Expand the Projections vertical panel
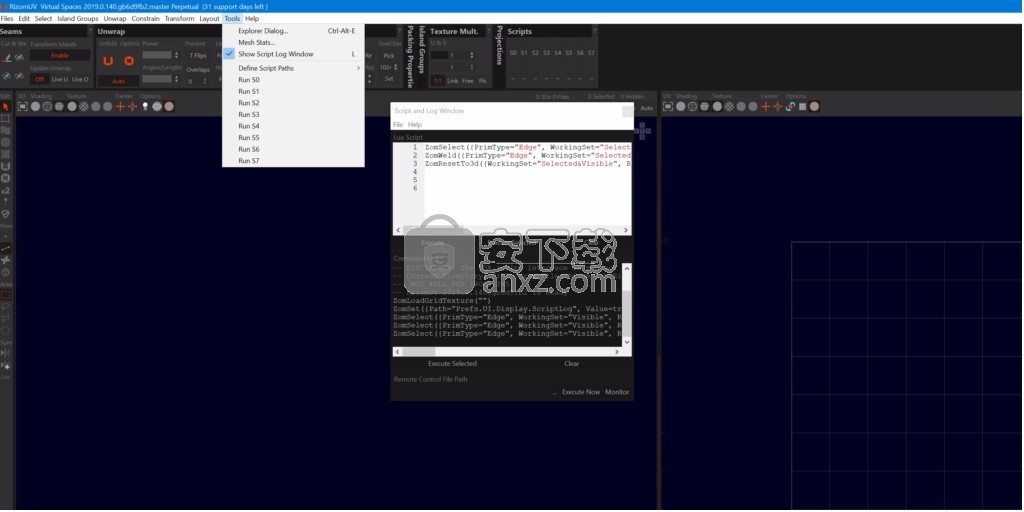The width and height of the screenshot is (1024, 512). pos(500,45)
